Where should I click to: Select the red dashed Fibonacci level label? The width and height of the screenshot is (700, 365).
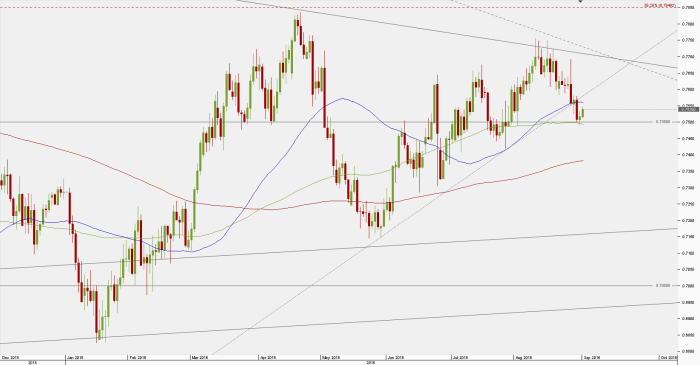pos(659,5)
